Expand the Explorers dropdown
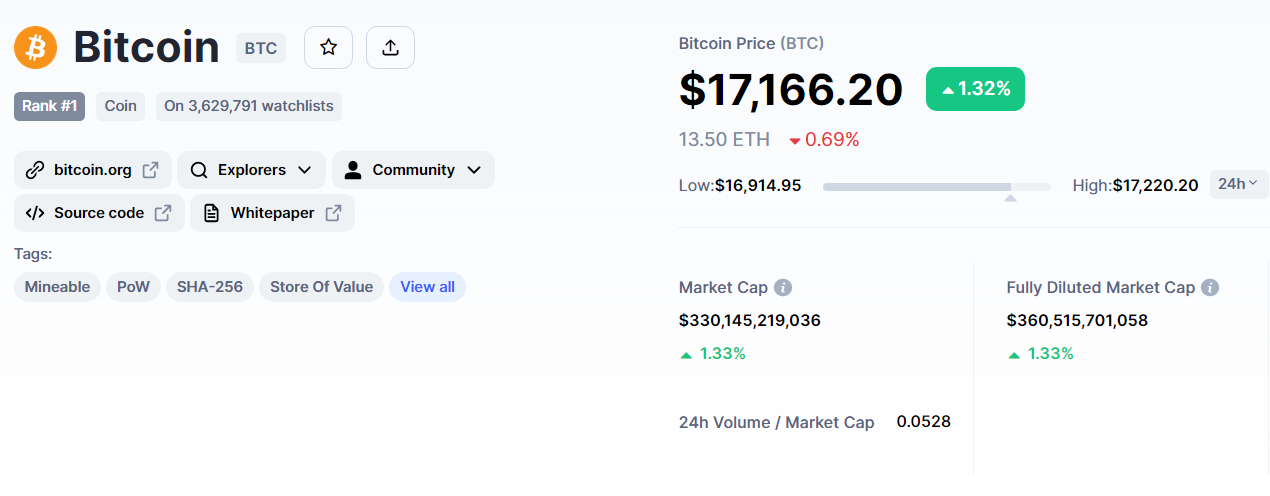 coord(251,170)
